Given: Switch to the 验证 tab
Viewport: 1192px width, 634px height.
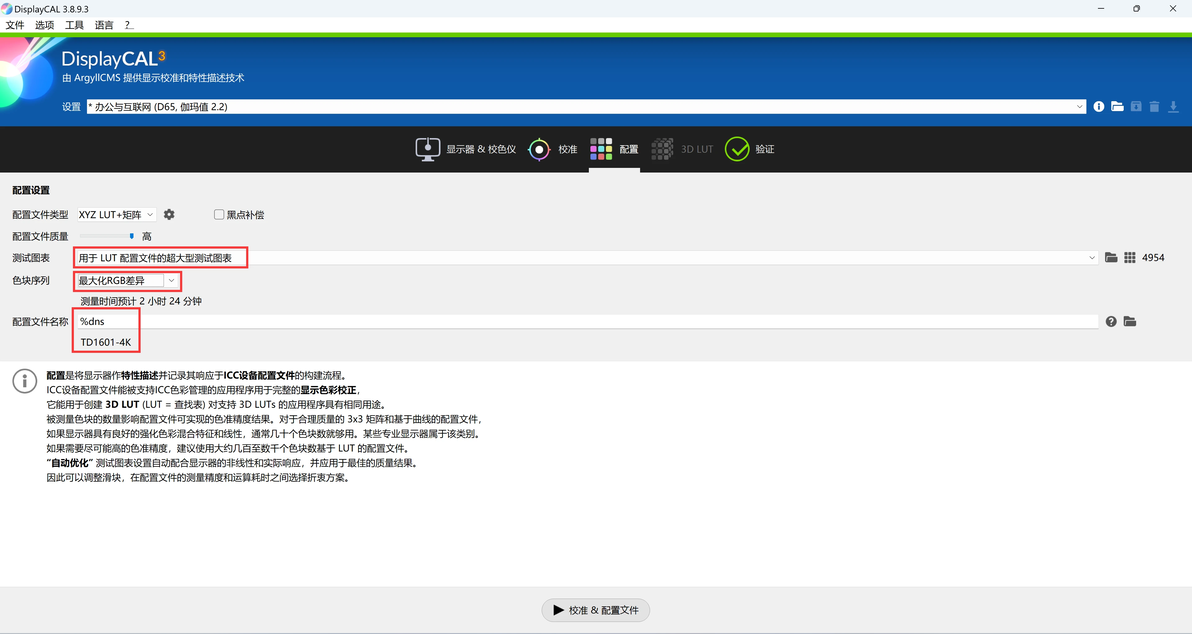Looking at the screenshot, I should coord(750,149).
